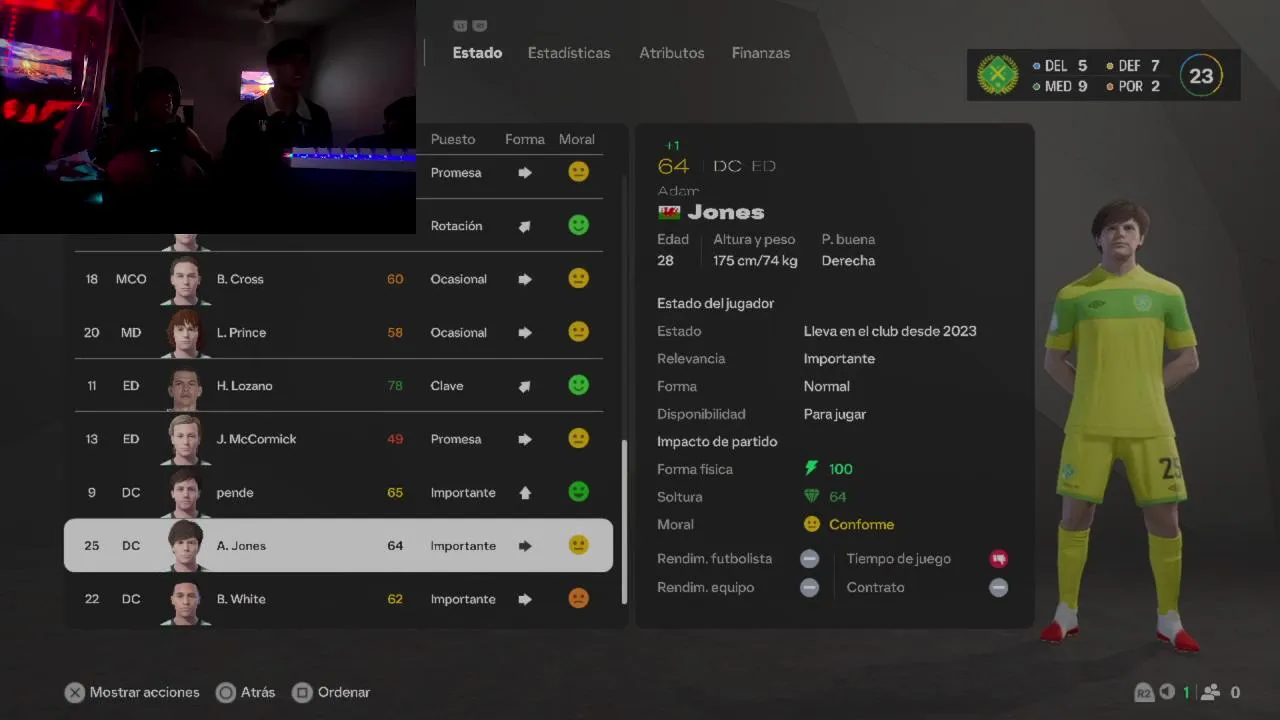Open the Atributos tab
This screenshot has height=720, width=1280.
(672, 53)
